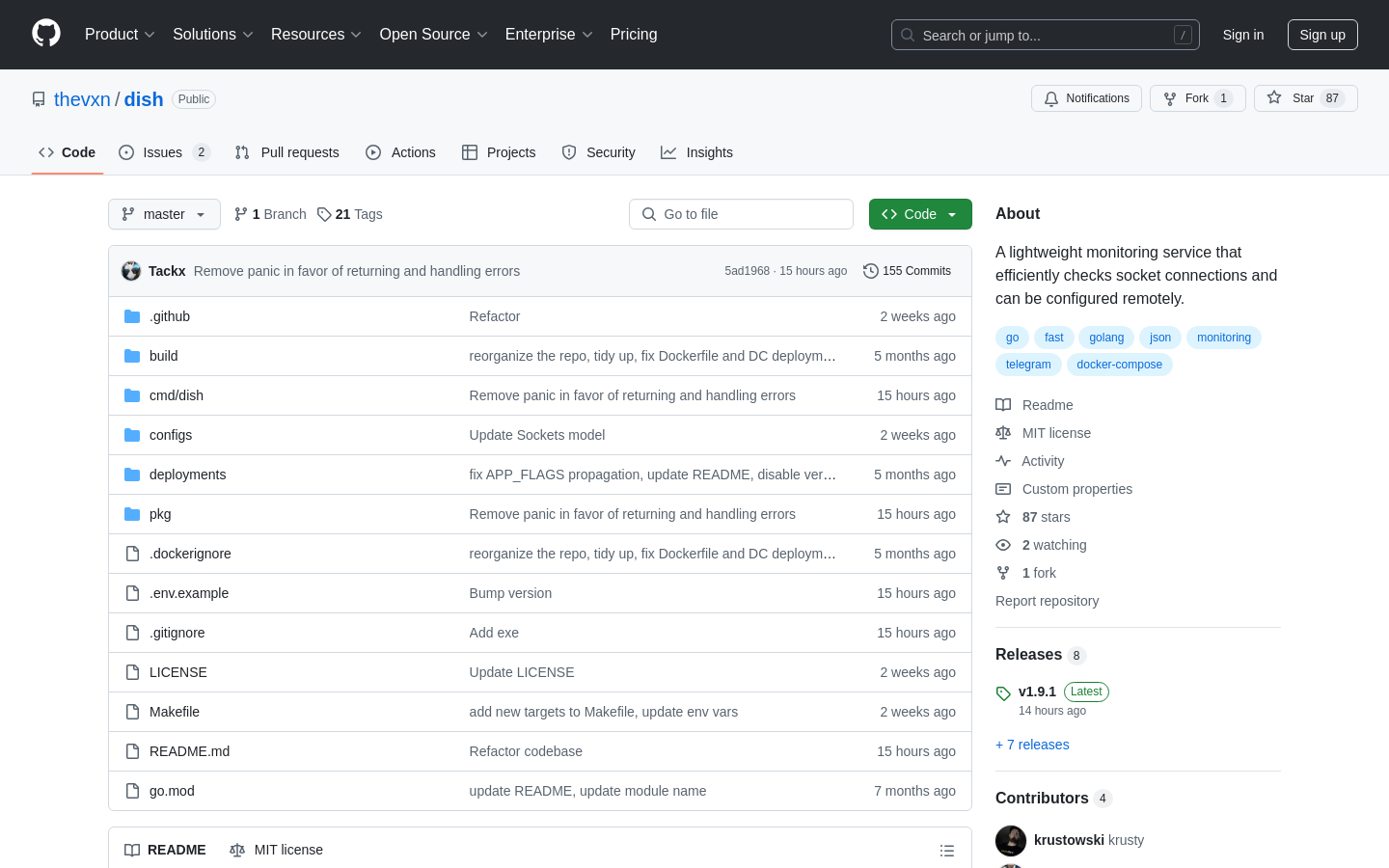Click the Sign up button
Screen dimensions: 1389x868
click(1322, 35)
